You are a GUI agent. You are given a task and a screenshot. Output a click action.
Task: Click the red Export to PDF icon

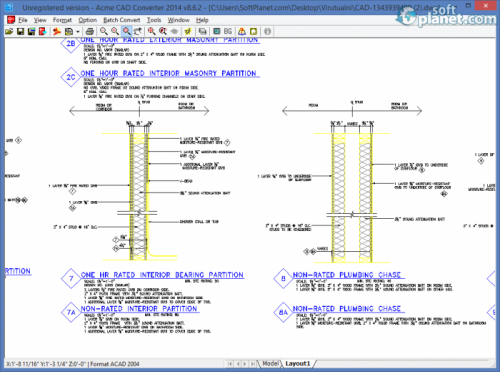pyautogui.click(x=43, y=31)
